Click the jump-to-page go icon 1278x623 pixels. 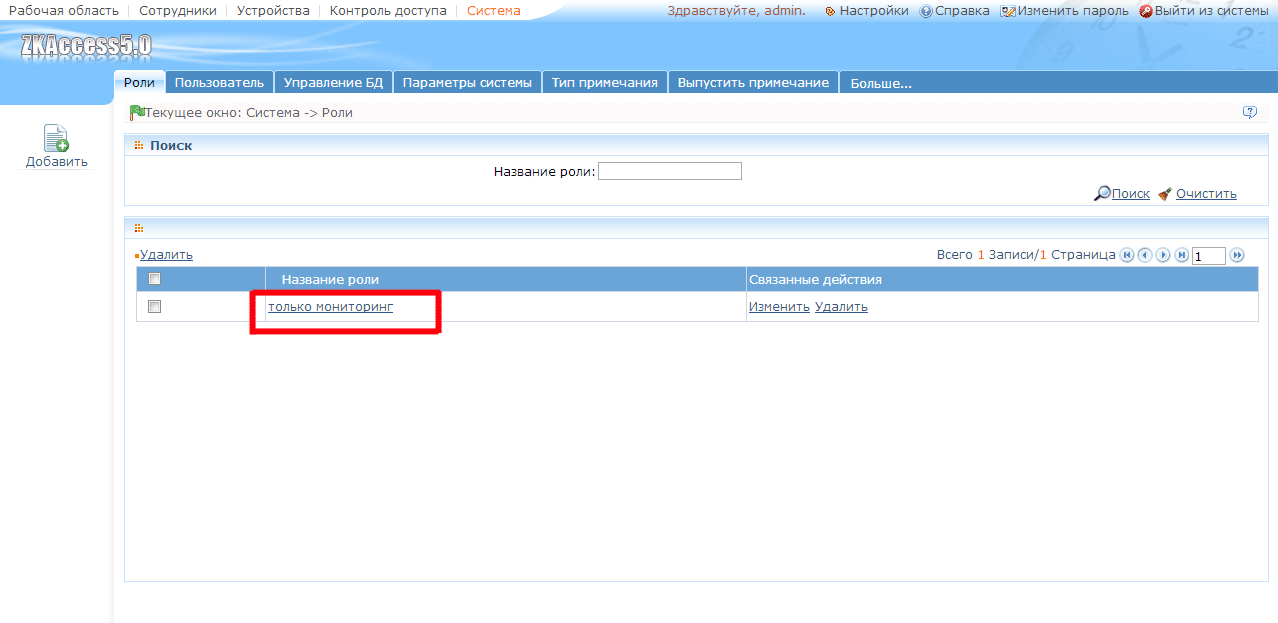coord(1237,255)
